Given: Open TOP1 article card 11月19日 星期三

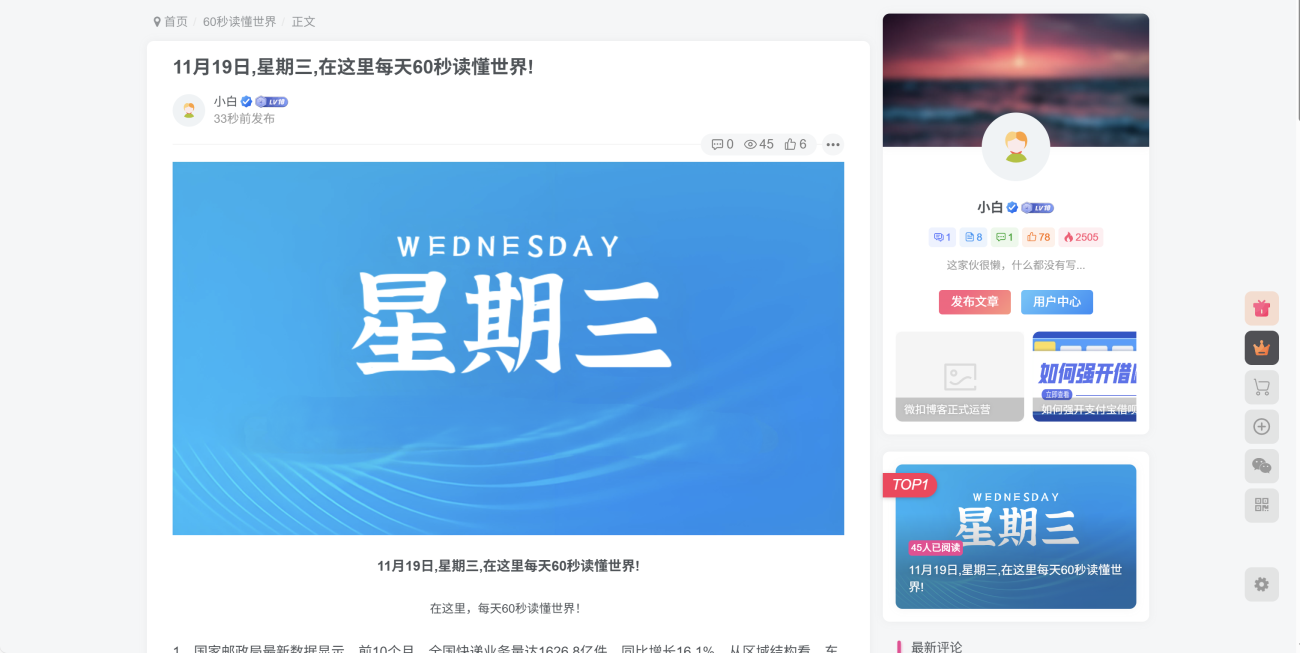Looking at the screenshot, I should [1016, 536].
